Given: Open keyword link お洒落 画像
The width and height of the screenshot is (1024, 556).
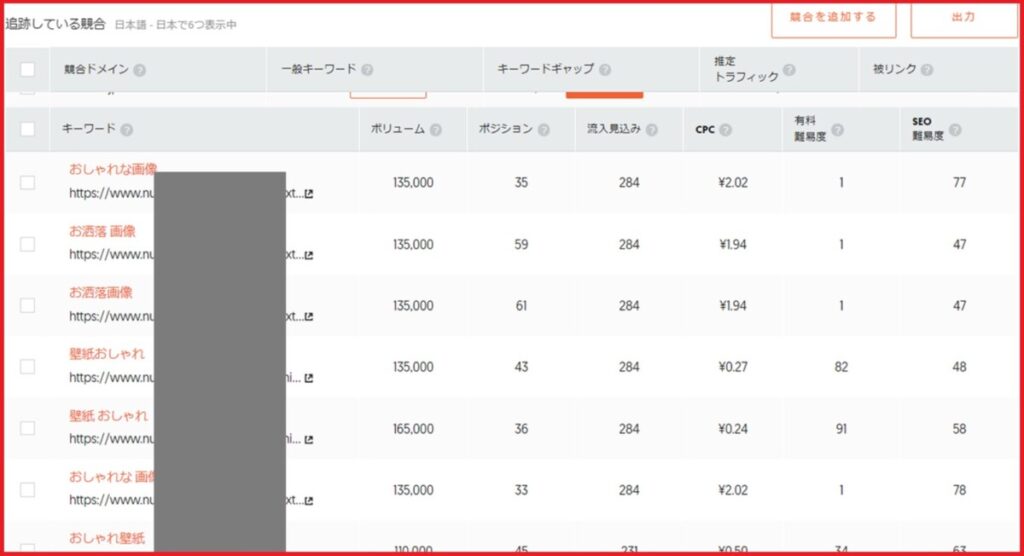Looking at the screenshot, I should point(103,231).
